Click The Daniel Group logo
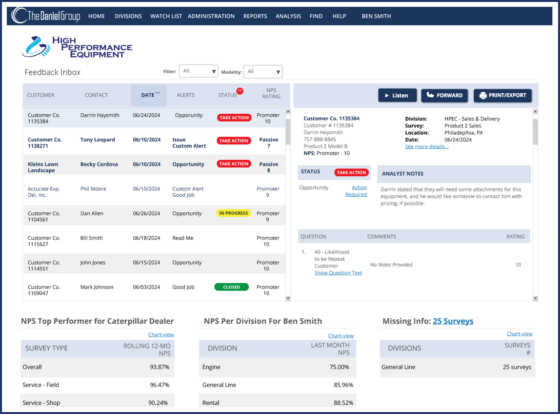 click(45, 16)
